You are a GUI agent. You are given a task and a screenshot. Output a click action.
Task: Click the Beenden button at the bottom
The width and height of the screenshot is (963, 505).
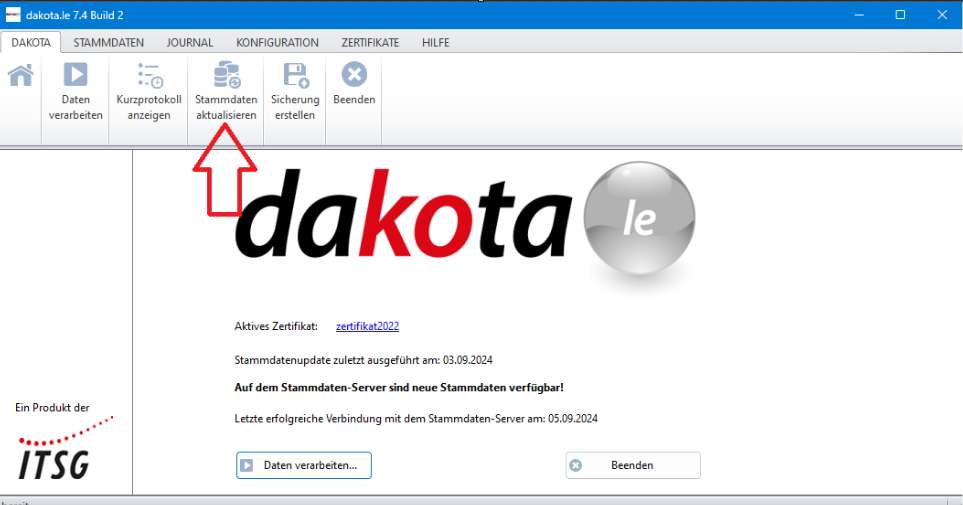coord(633,465)
